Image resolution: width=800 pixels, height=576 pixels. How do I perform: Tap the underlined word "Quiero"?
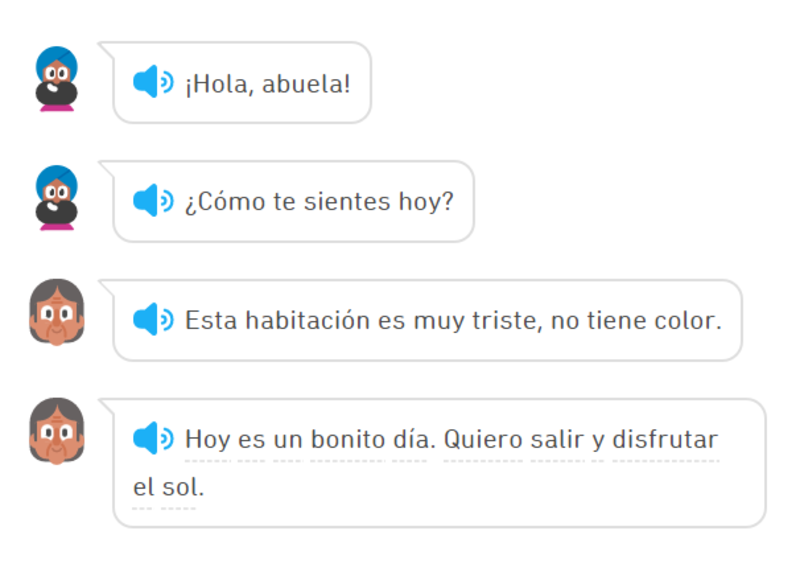(486, 438)
